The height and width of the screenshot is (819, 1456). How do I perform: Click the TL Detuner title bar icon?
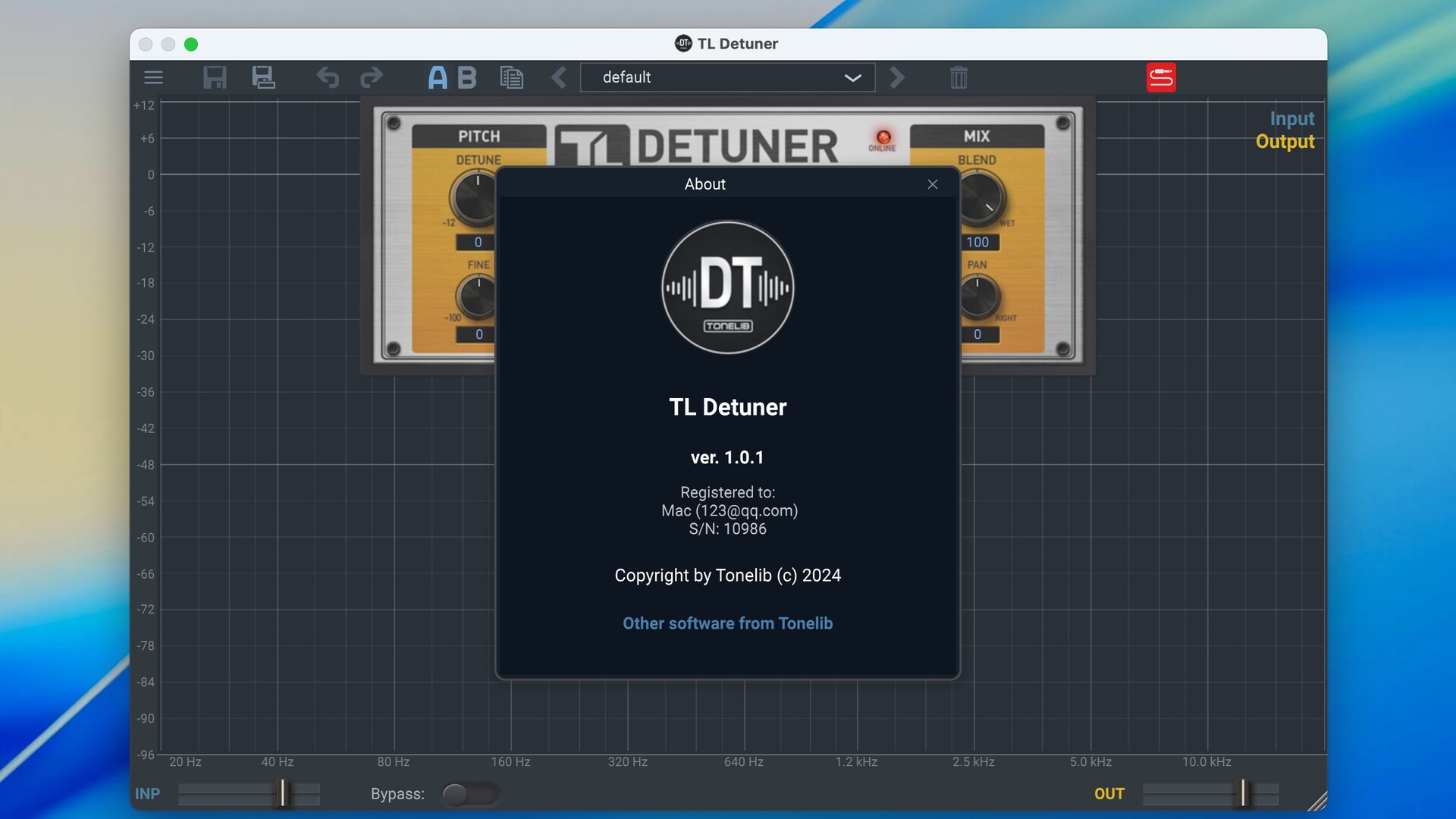(x=683, y=43)
